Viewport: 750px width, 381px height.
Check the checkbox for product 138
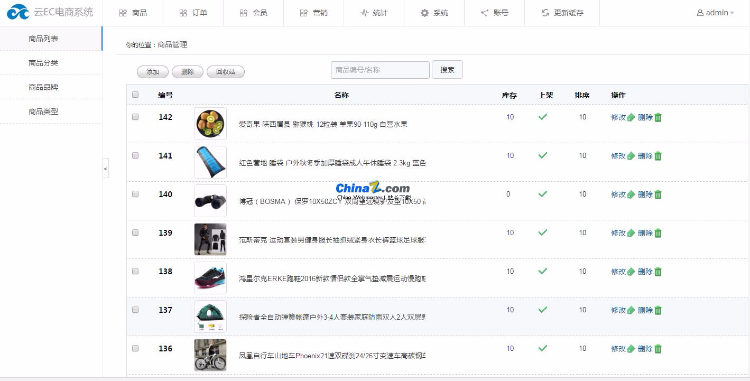point(135,271)
